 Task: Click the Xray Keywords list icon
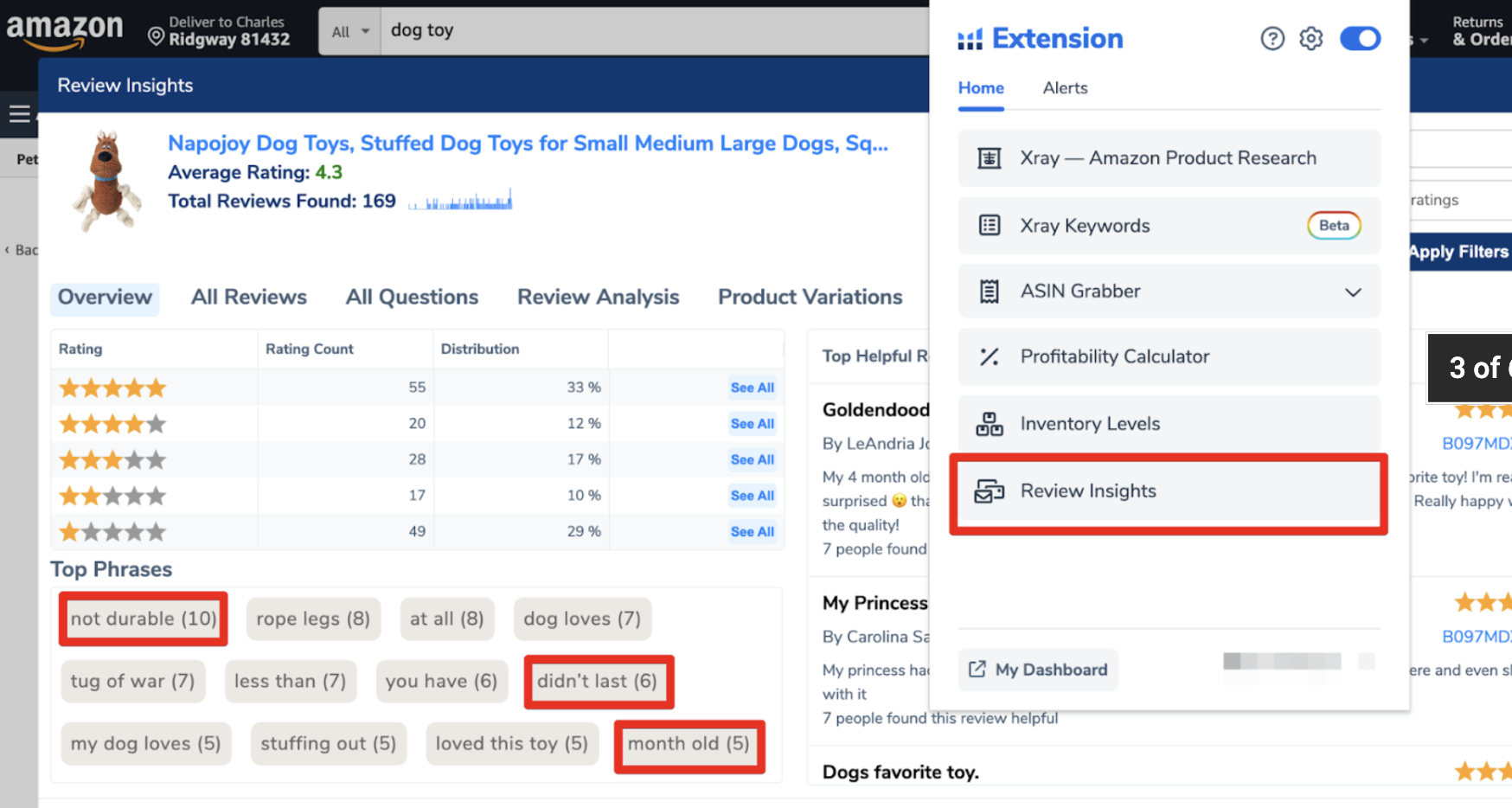pos(989,226)
